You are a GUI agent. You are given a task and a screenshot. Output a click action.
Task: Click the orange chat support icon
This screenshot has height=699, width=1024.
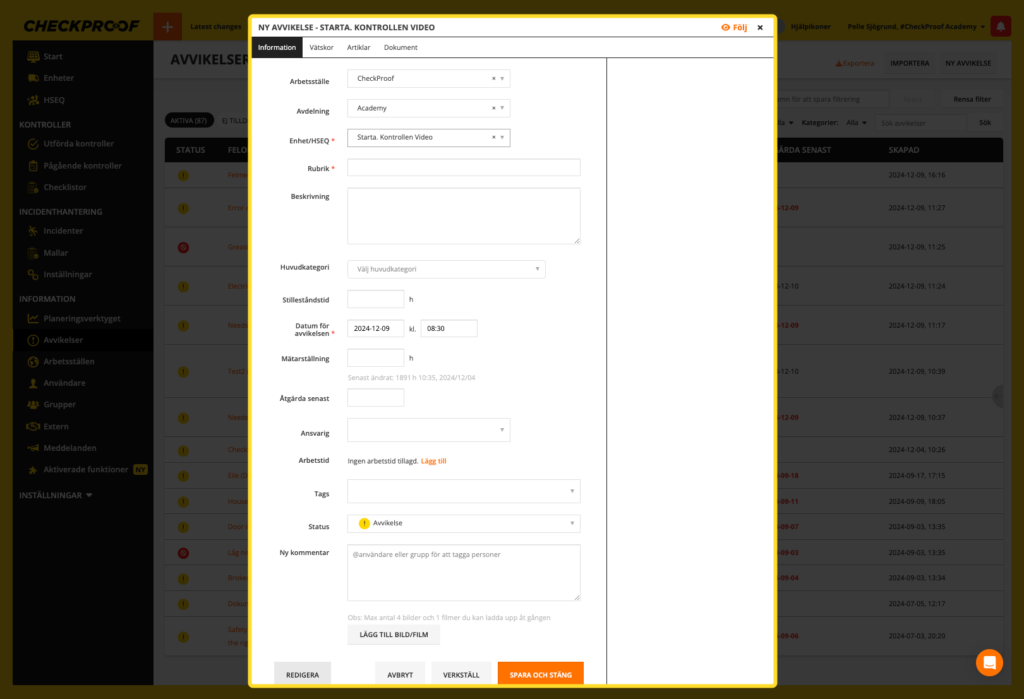click(989, 662)
